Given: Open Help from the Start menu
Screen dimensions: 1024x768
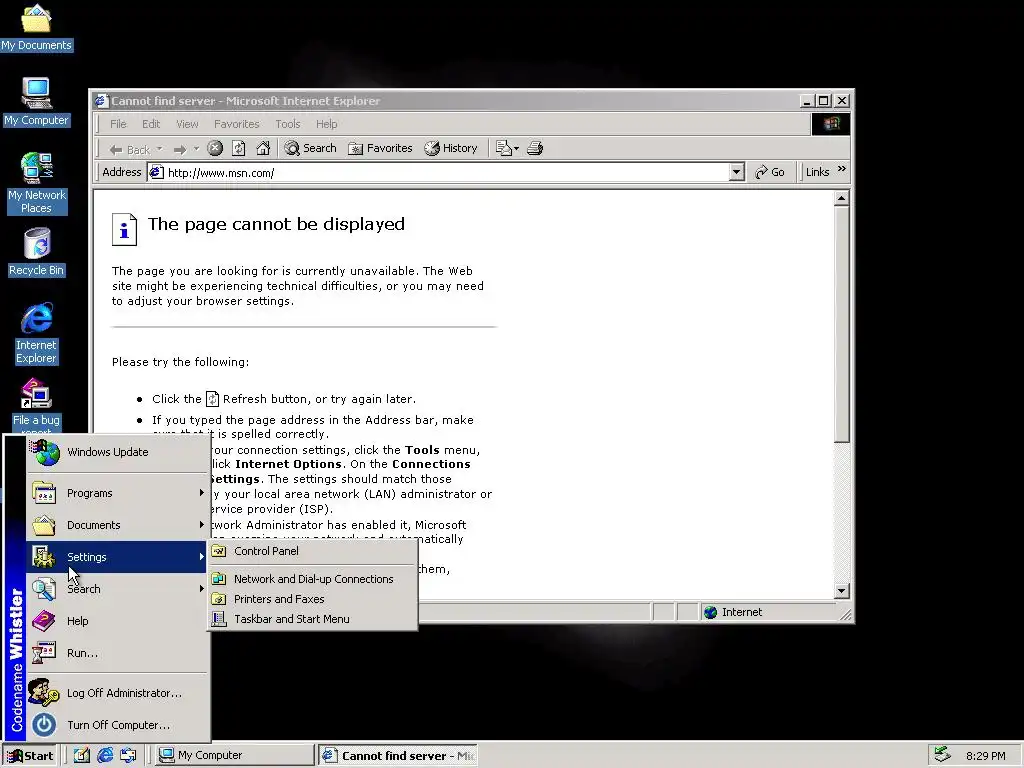Looking at the screenshot, I should (117, 621).
